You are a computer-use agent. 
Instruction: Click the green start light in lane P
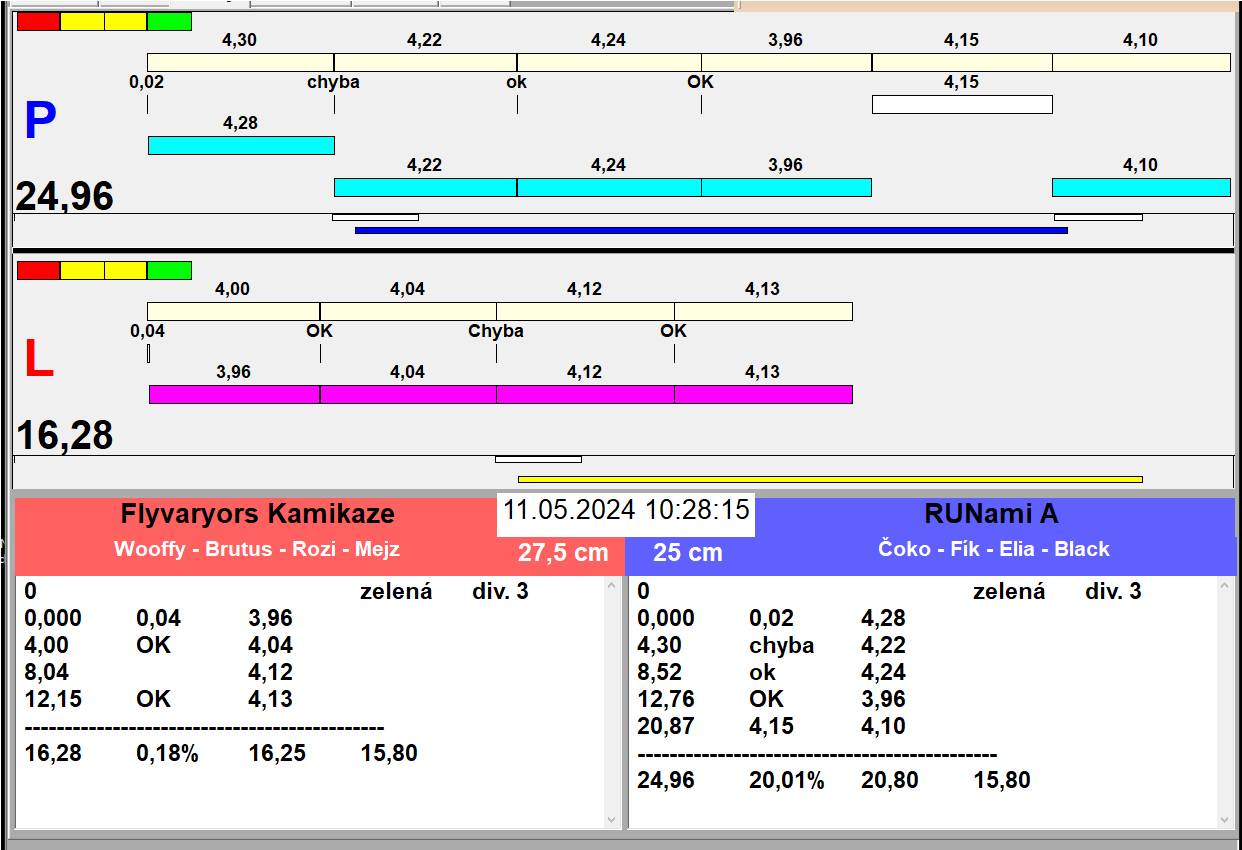169,21
